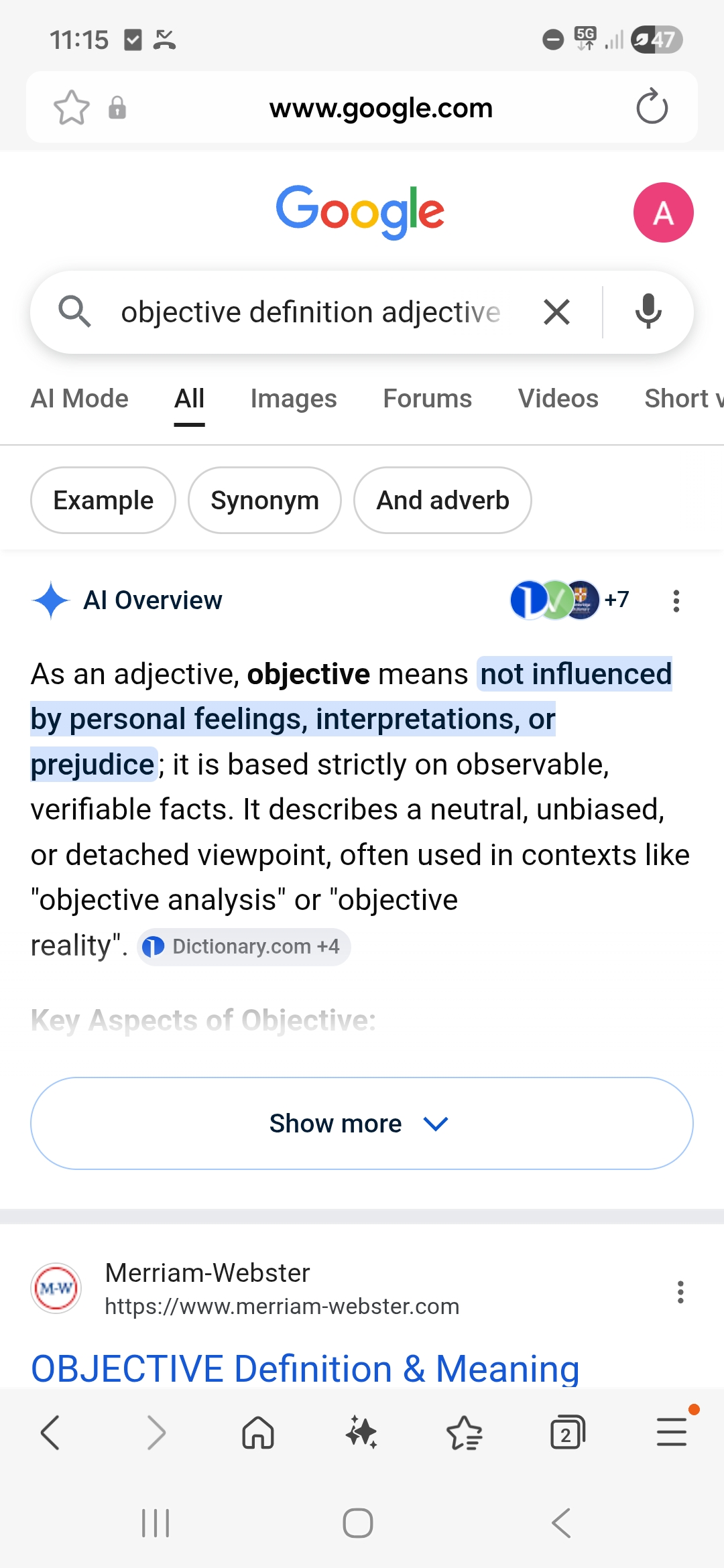Open the tab switcher showing 2 tabs
The height and width of the screenshot is (1568, 724).
tap(567, 1433)
